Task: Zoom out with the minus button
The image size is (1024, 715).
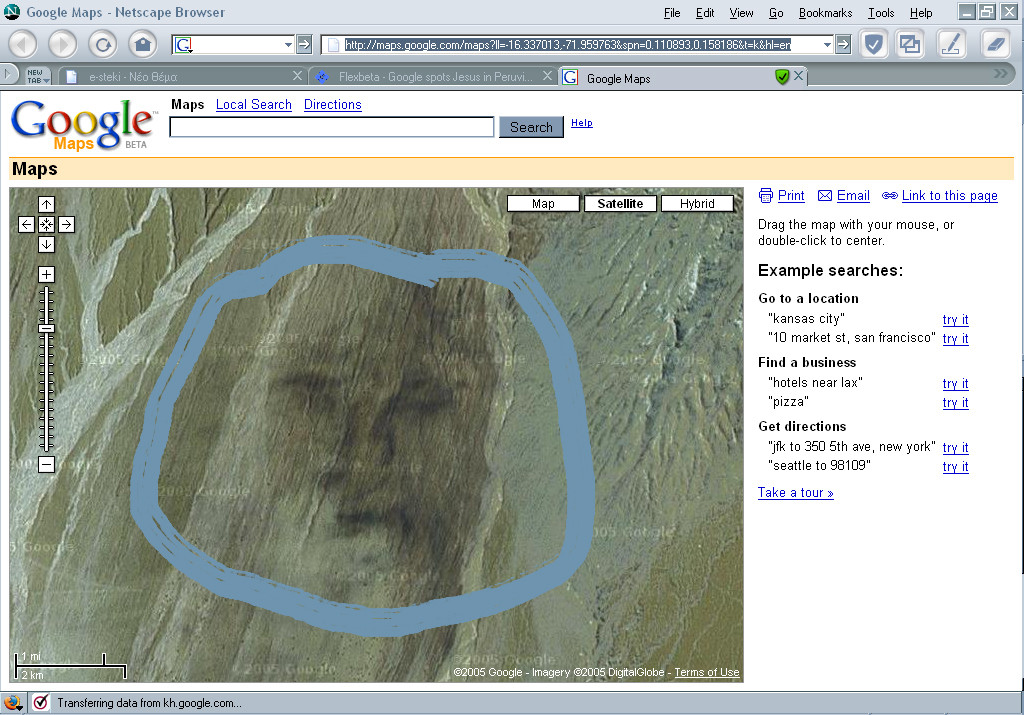Action: tap(46, 464)
